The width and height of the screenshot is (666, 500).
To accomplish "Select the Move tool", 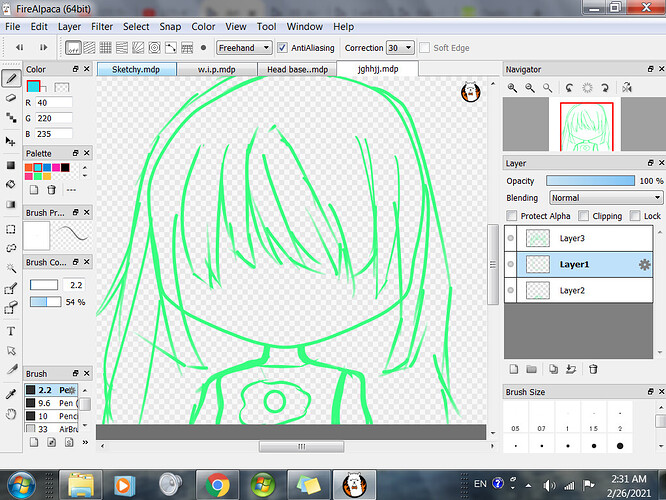I will (x=11, y=141).
